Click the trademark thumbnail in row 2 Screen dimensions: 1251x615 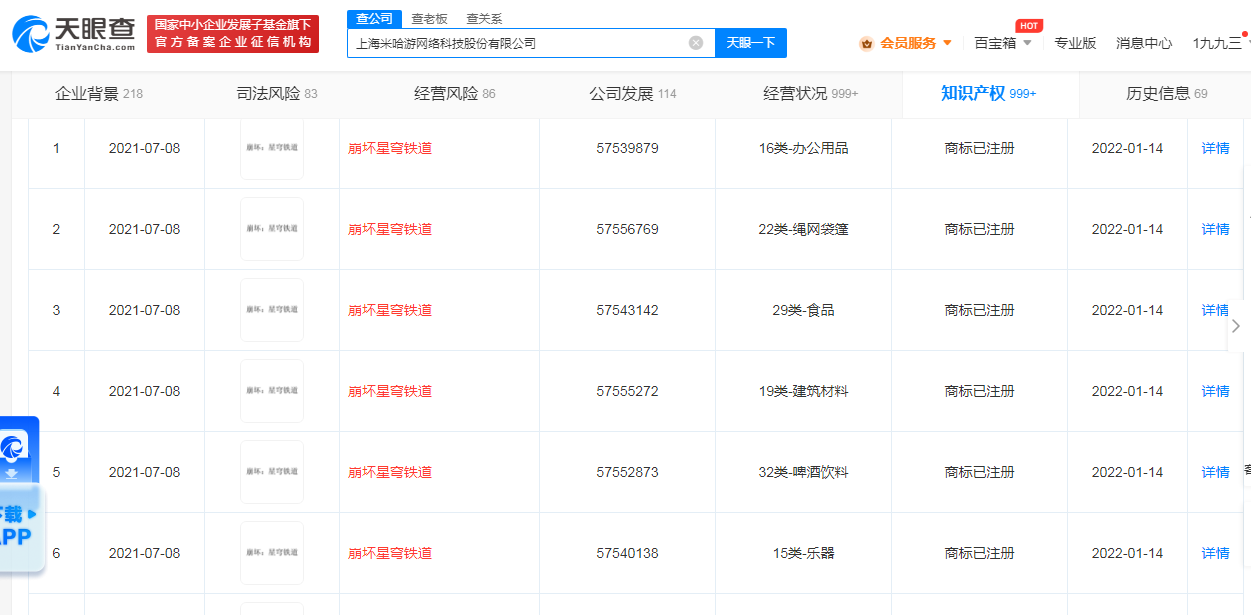coord(272,229)
